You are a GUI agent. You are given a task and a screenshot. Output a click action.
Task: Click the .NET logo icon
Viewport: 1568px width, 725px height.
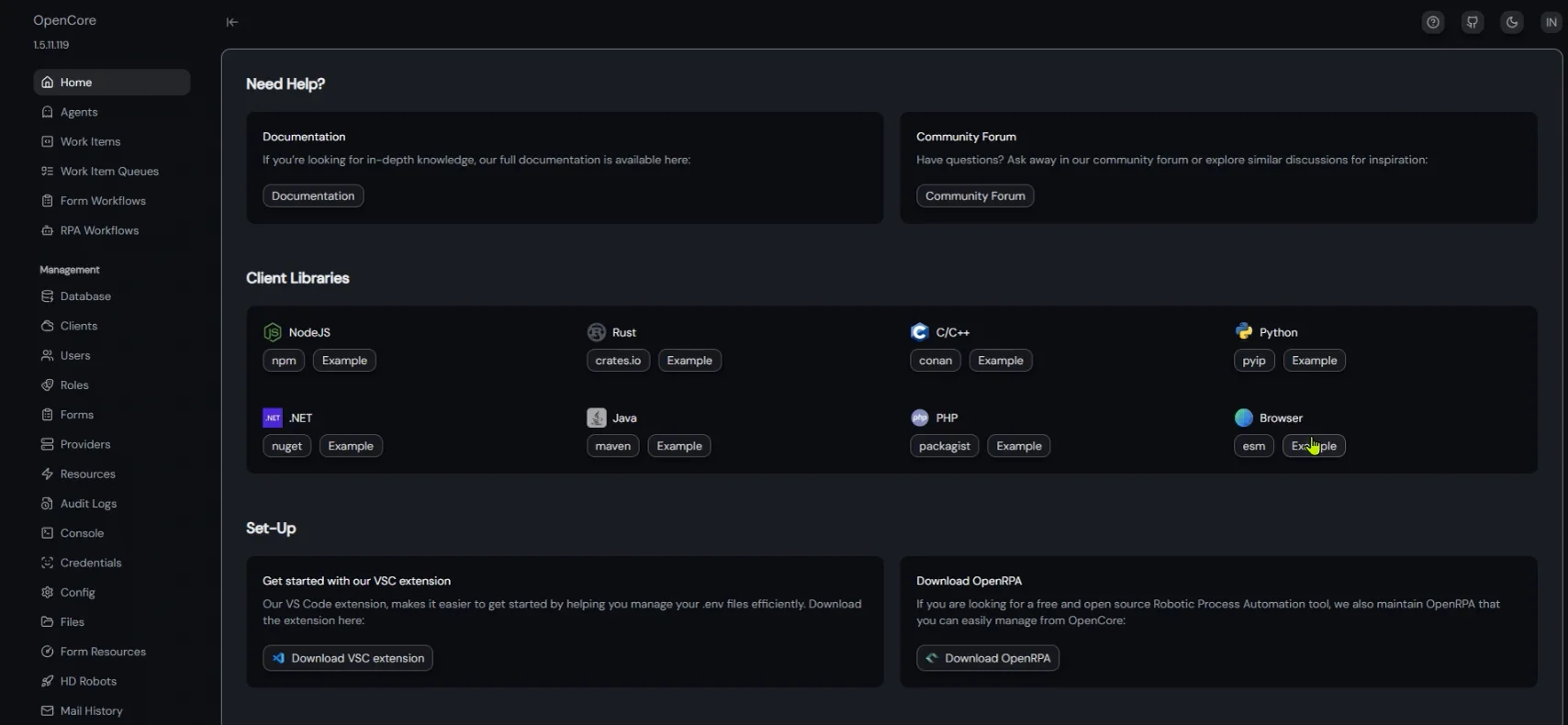[273, 418]
